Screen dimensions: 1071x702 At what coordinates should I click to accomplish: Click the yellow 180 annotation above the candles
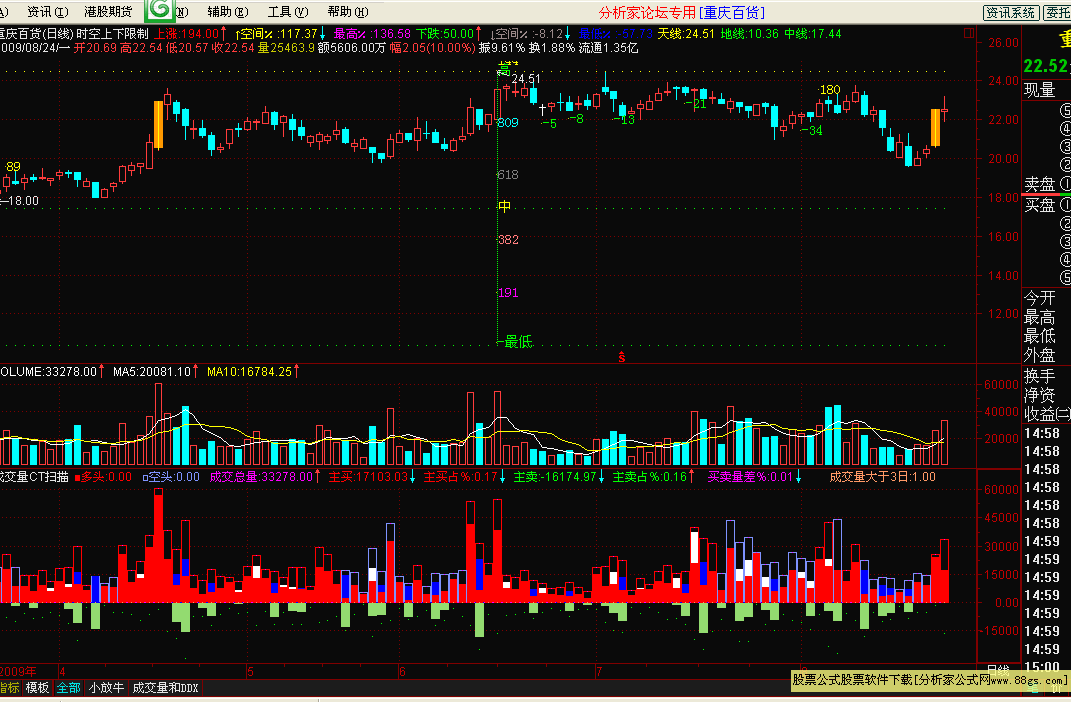click(830, 89)
